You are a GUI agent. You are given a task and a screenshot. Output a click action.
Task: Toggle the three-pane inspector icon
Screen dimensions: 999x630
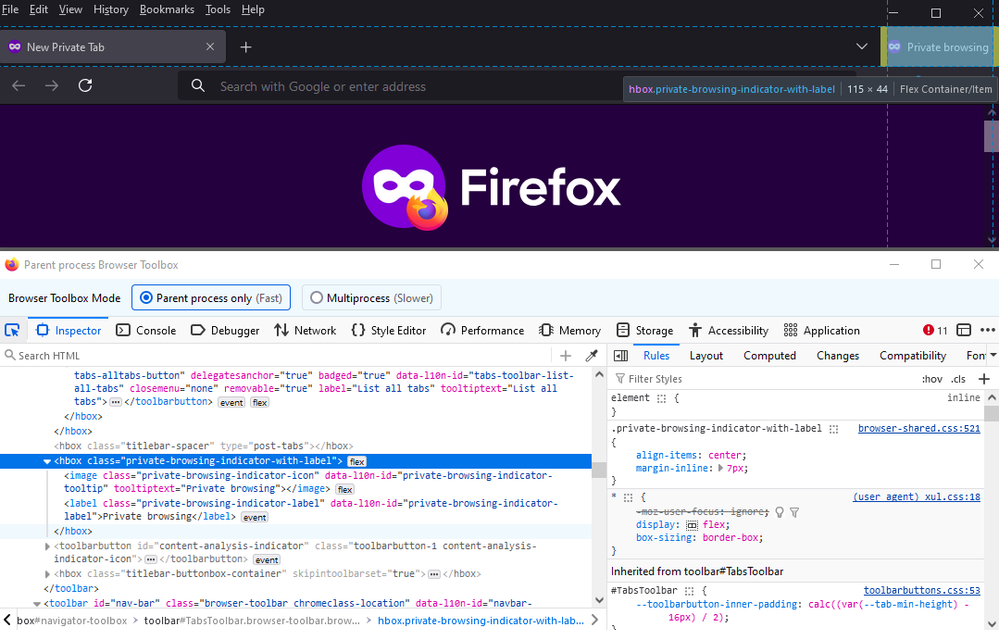[621, 355]
